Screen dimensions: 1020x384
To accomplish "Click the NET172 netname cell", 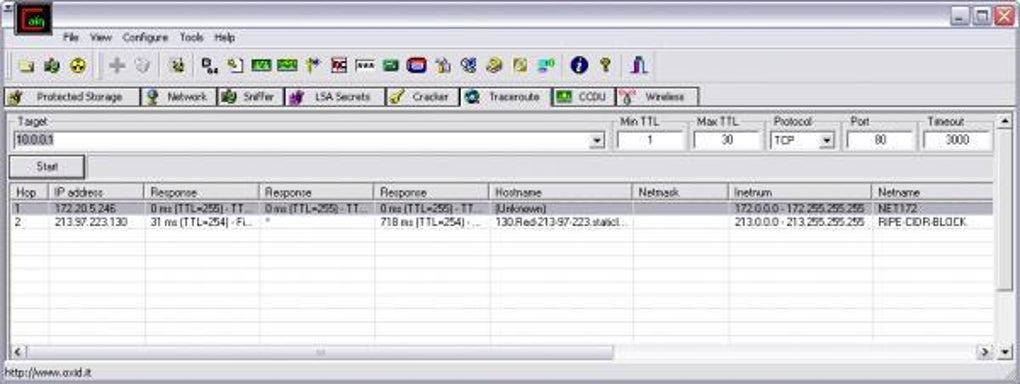I will click(x=898, y=209).
